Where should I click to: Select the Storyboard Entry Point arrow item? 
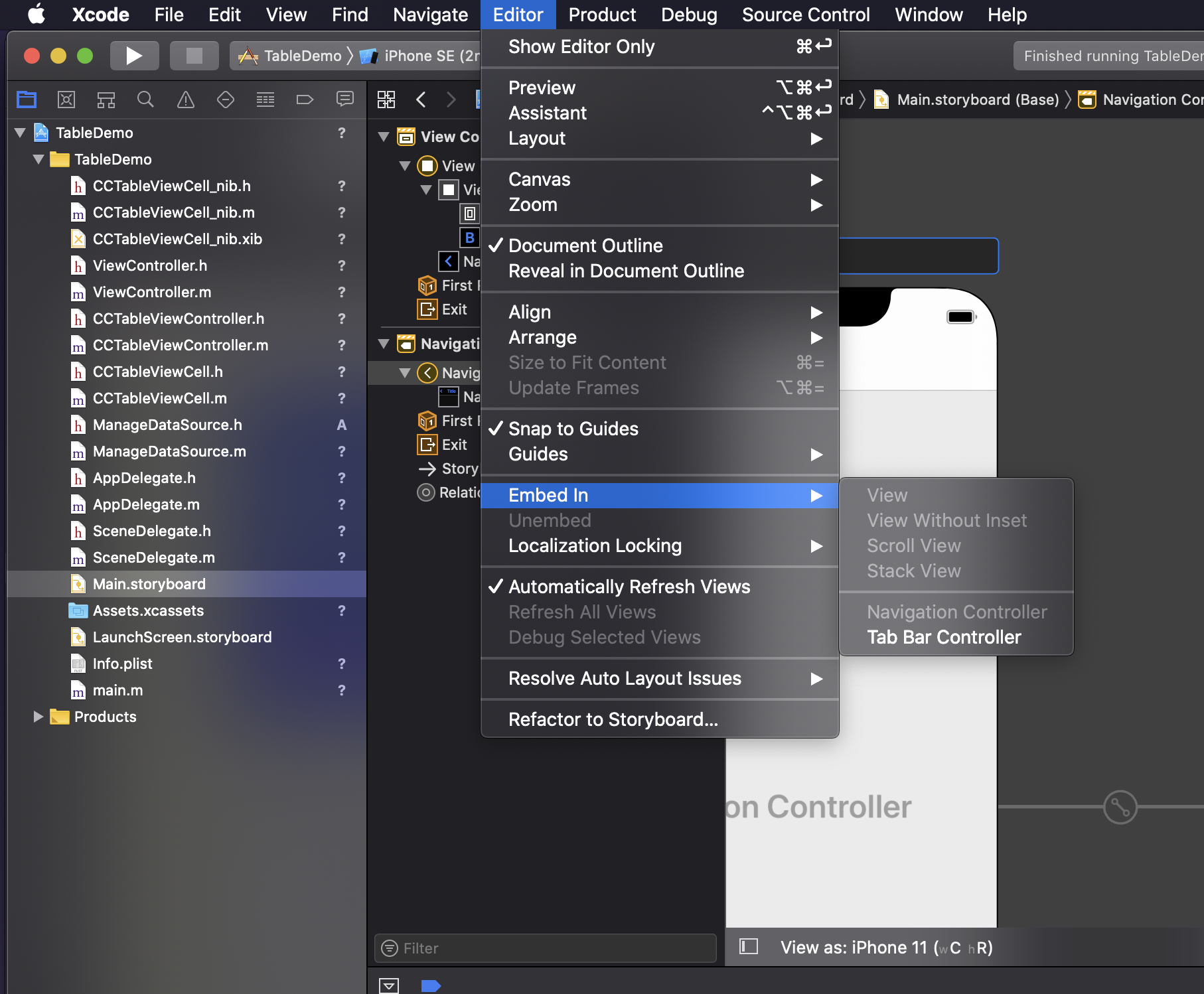click(x=448, y=468)
